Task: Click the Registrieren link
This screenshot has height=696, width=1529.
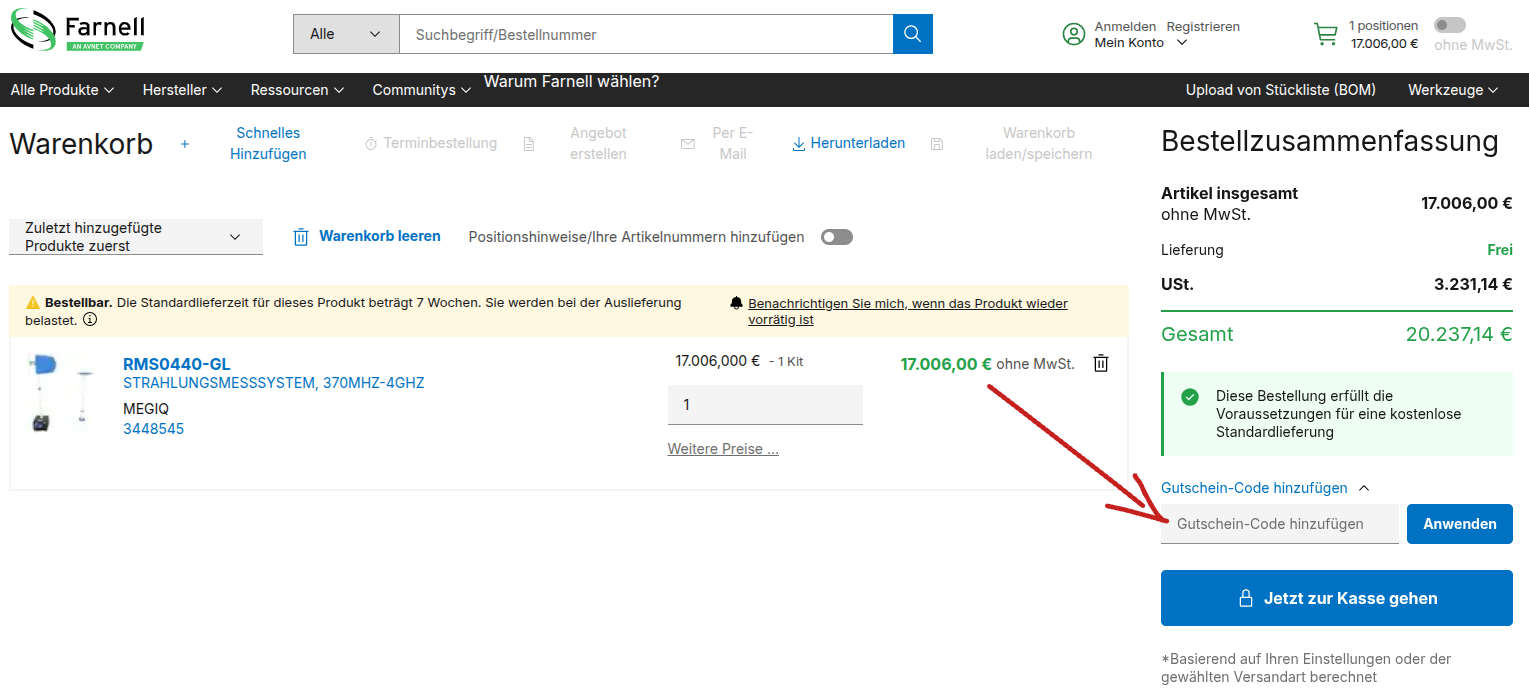Action: [x=1203, y=27]
